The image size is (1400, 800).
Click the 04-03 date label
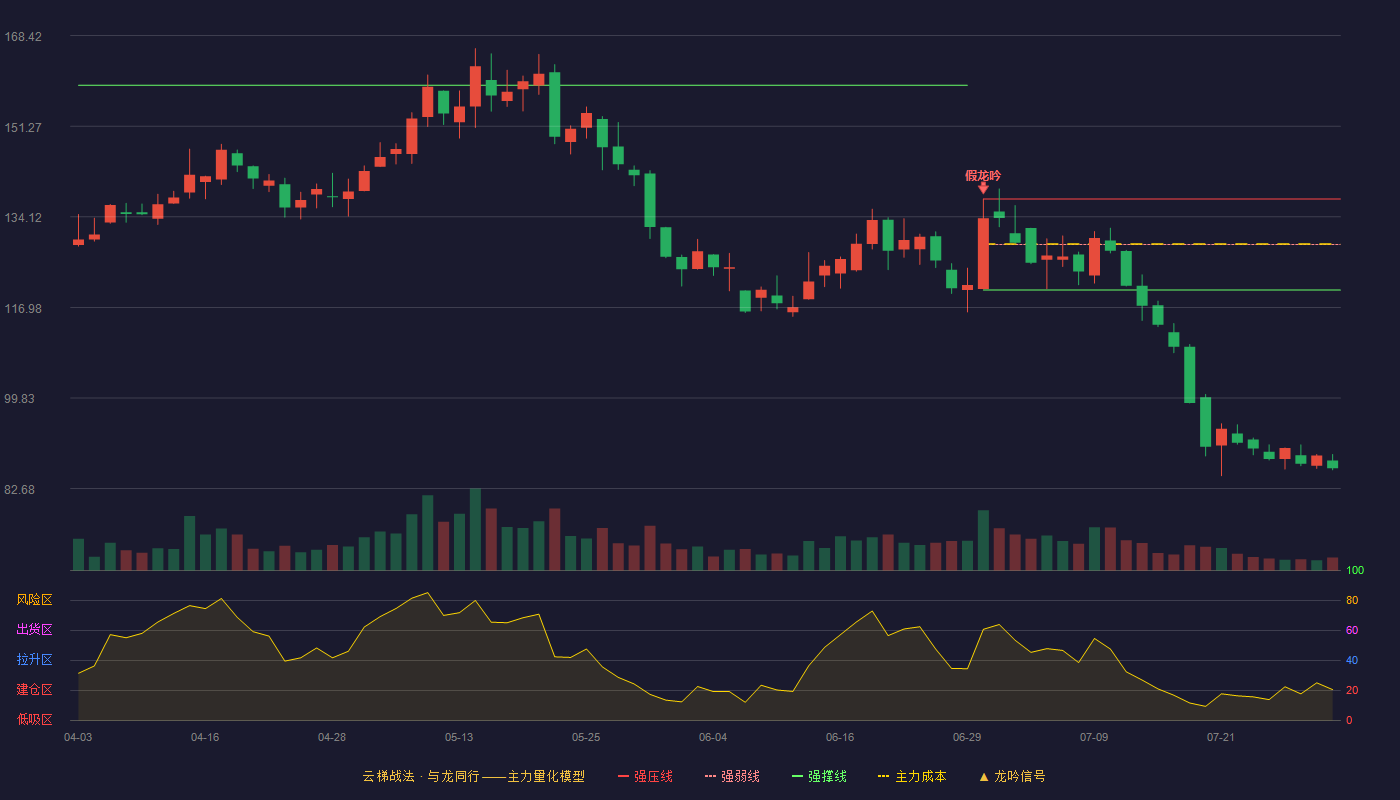coord(78,737)
